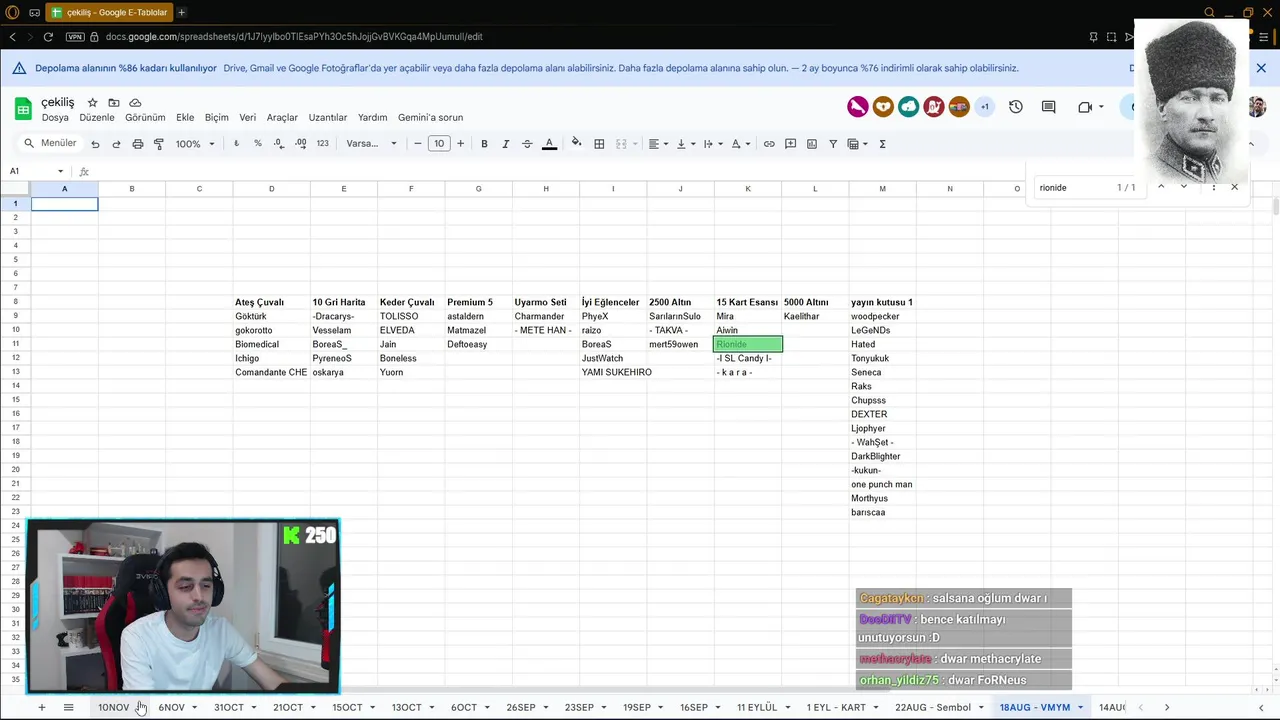Screen dimensions: 1280x720
Task: Open the 6NOV sheet tab arrow menu
Action: pyautogui.click(x=194, y=707)
